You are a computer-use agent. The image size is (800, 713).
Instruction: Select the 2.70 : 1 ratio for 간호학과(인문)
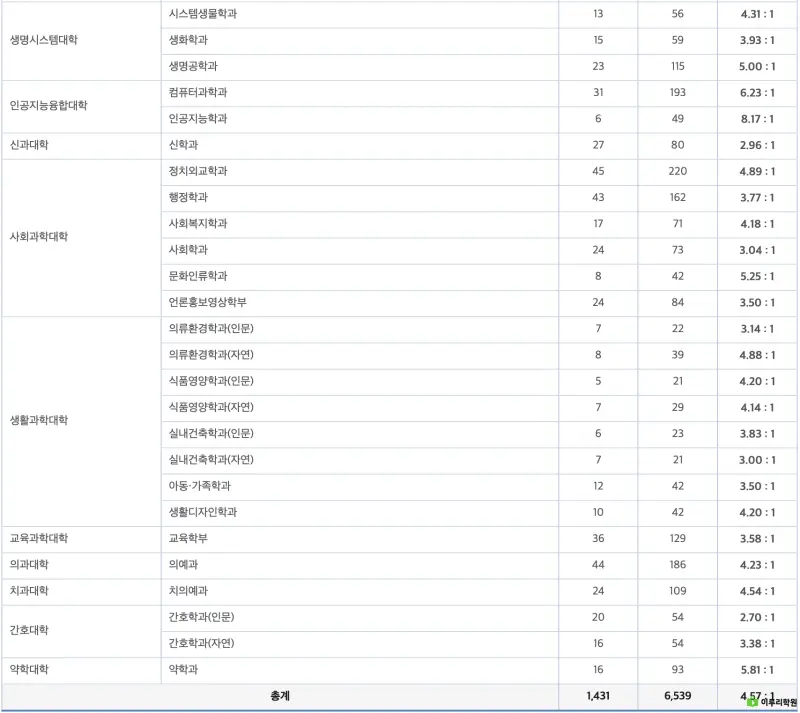[x=757, y=618]
